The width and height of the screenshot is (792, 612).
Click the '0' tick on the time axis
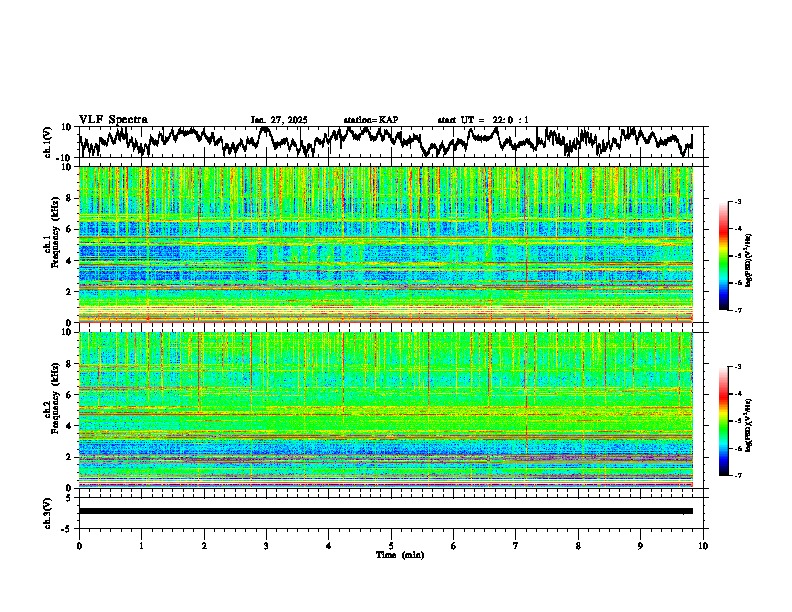click(x=79, y=546)
